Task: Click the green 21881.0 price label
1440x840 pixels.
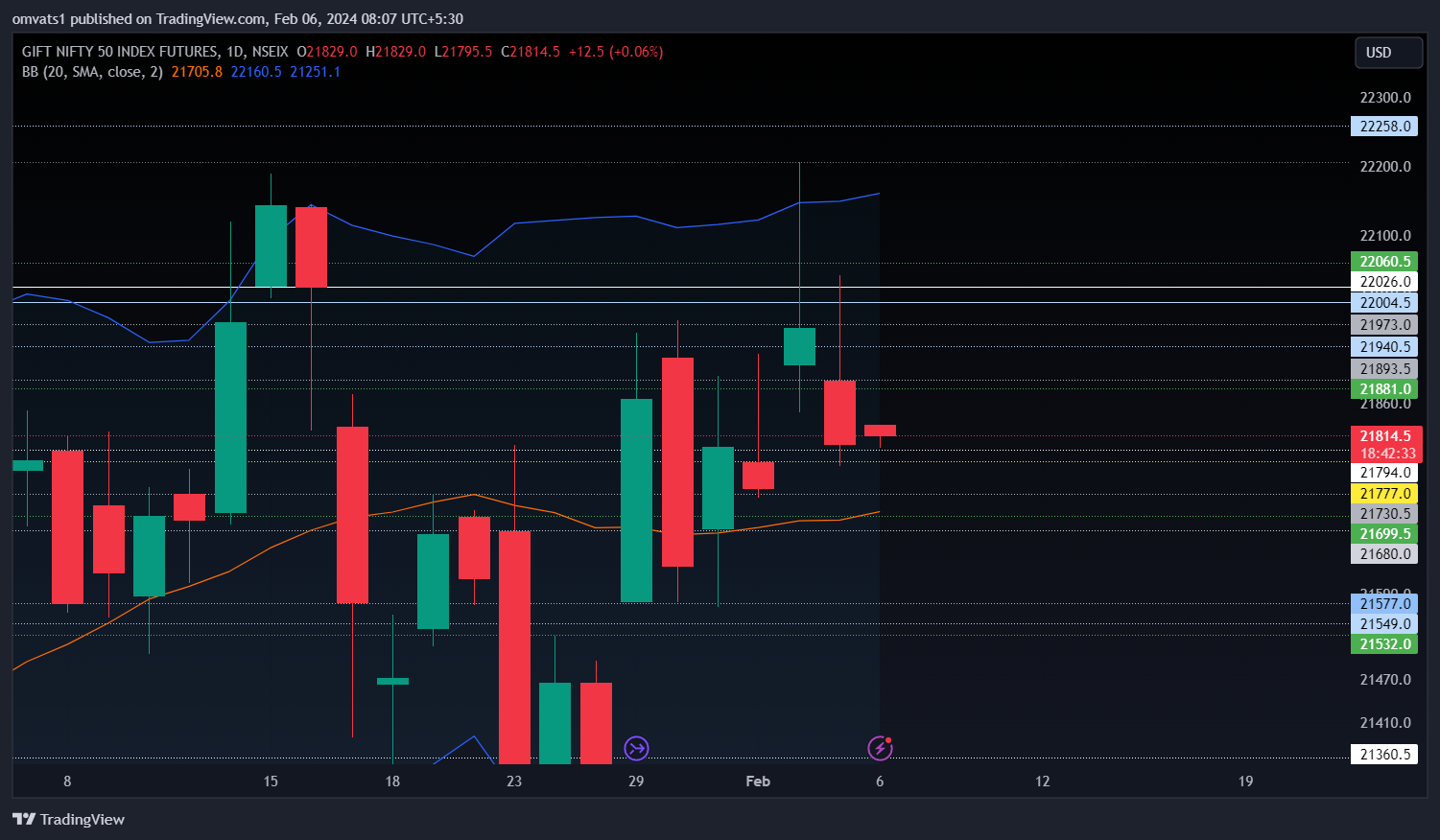Action: [x=1383, y=389]
